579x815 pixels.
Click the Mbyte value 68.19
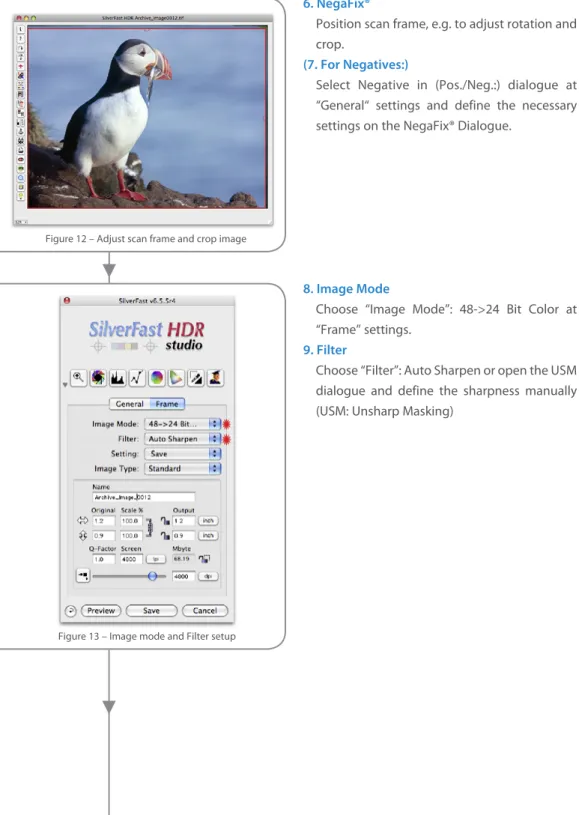[x=183, y=559]
